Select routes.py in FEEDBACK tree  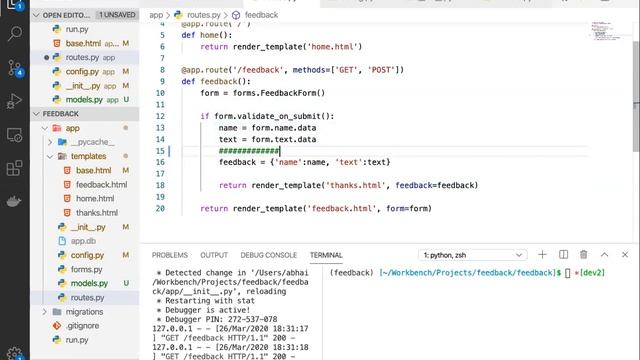85,298
